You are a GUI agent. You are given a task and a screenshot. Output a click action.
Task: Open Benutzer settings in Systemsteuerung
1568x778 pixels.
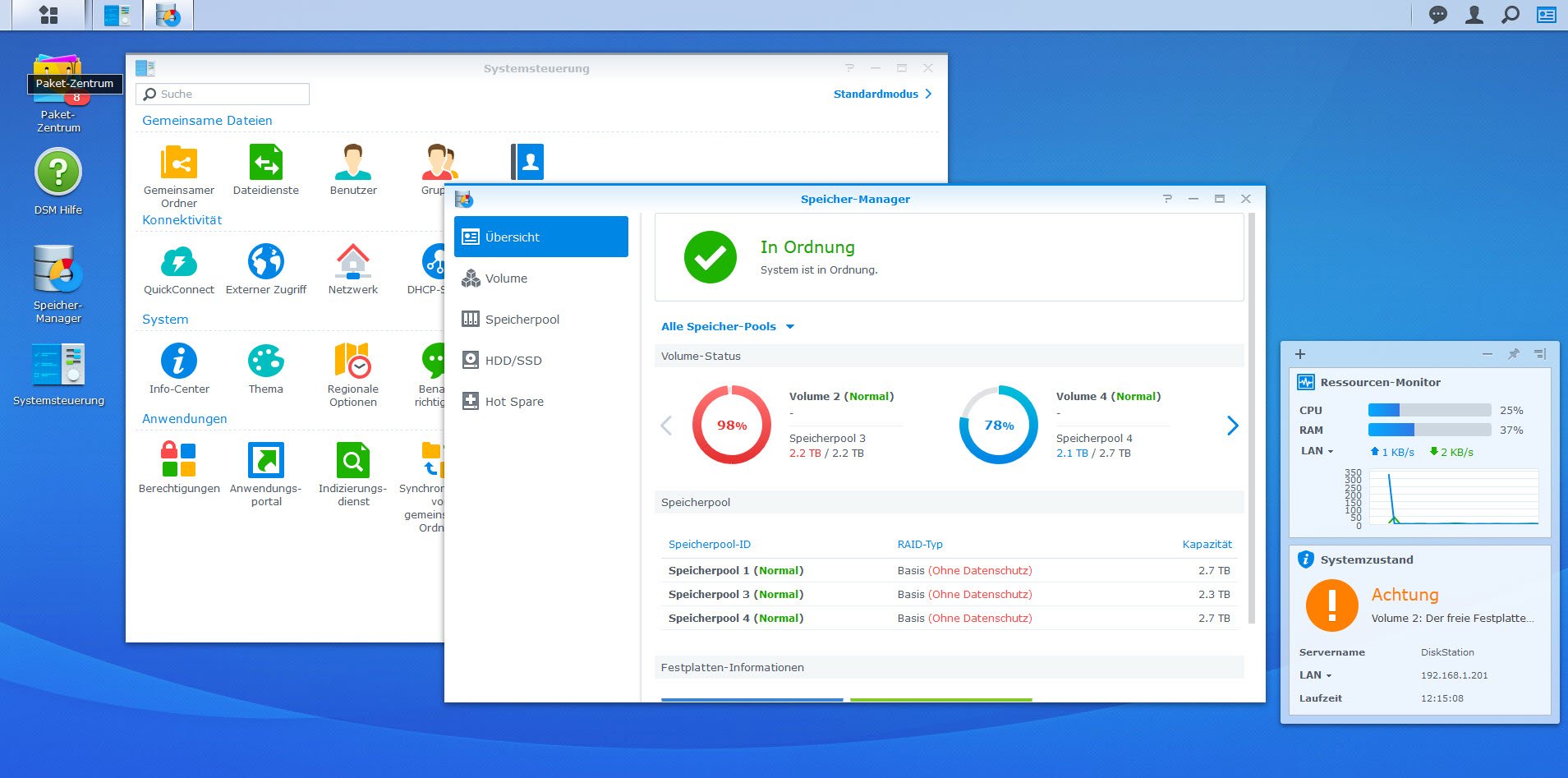pyautogui.click(x=353, y=170)
